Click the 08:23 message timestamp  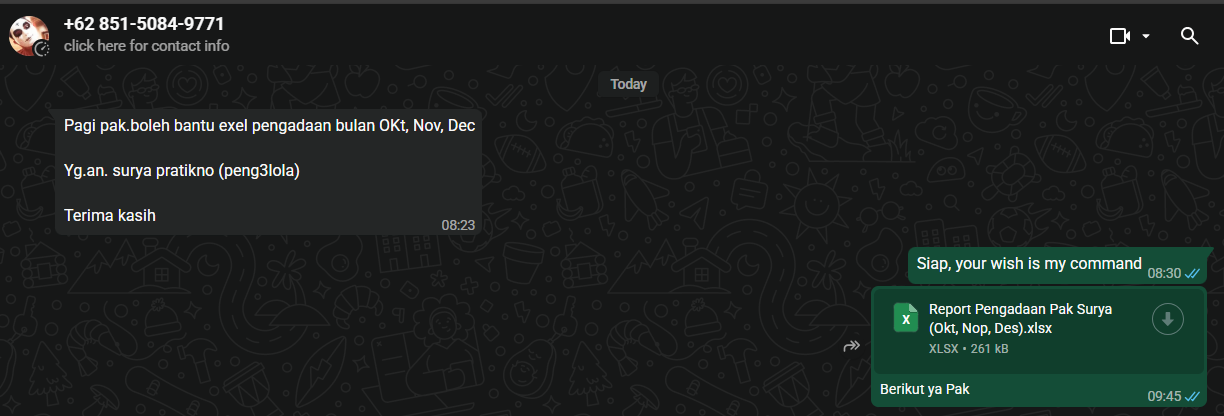point(458,225)
